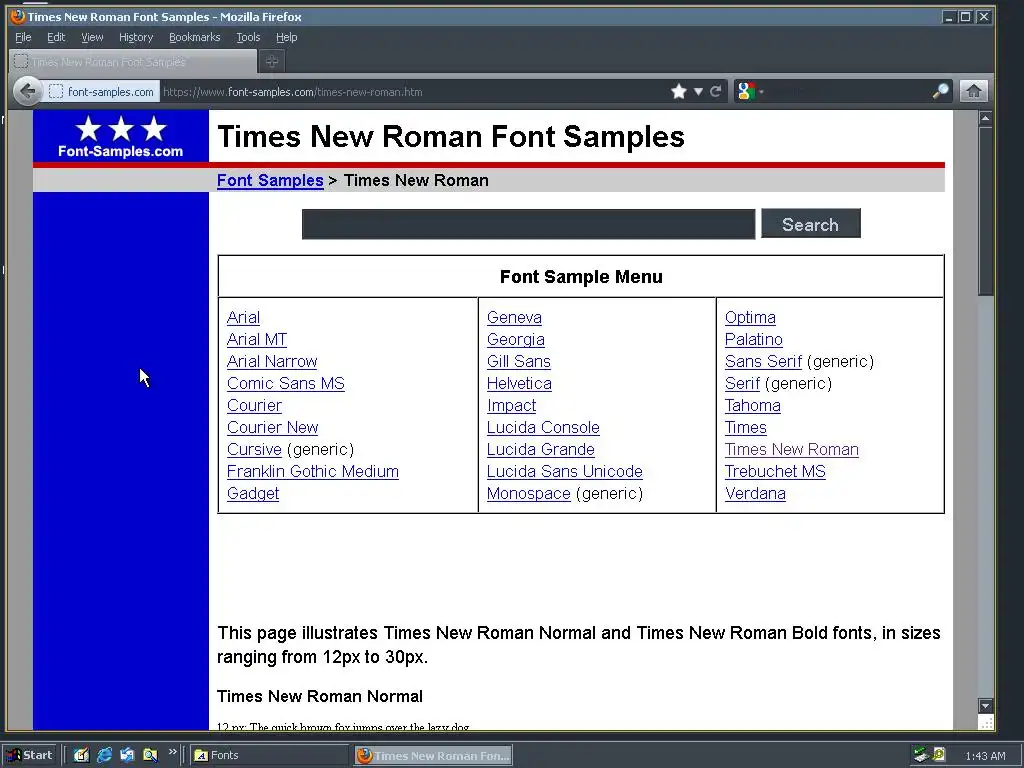Image resolution: width=1024 pixels, height=768 pixels.
Task: Click the vertical scrollbar thumb
Action: click(985, 211)
